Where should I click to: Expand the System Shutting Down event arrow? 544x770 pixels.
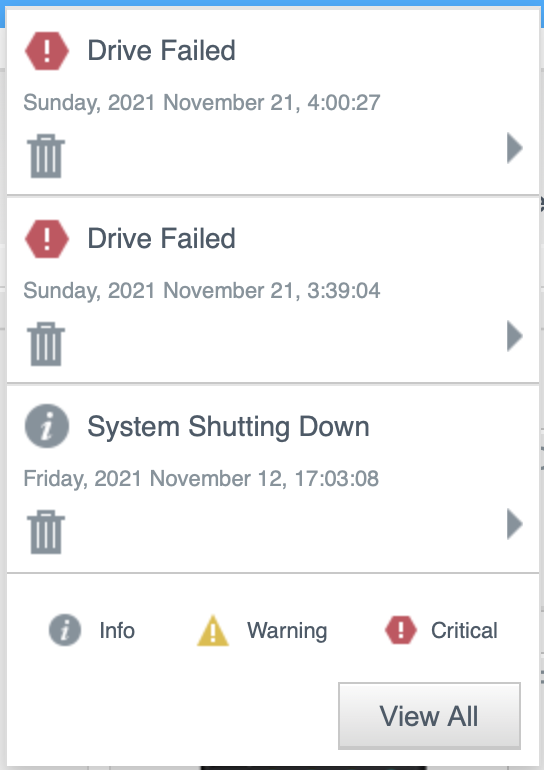515,524
